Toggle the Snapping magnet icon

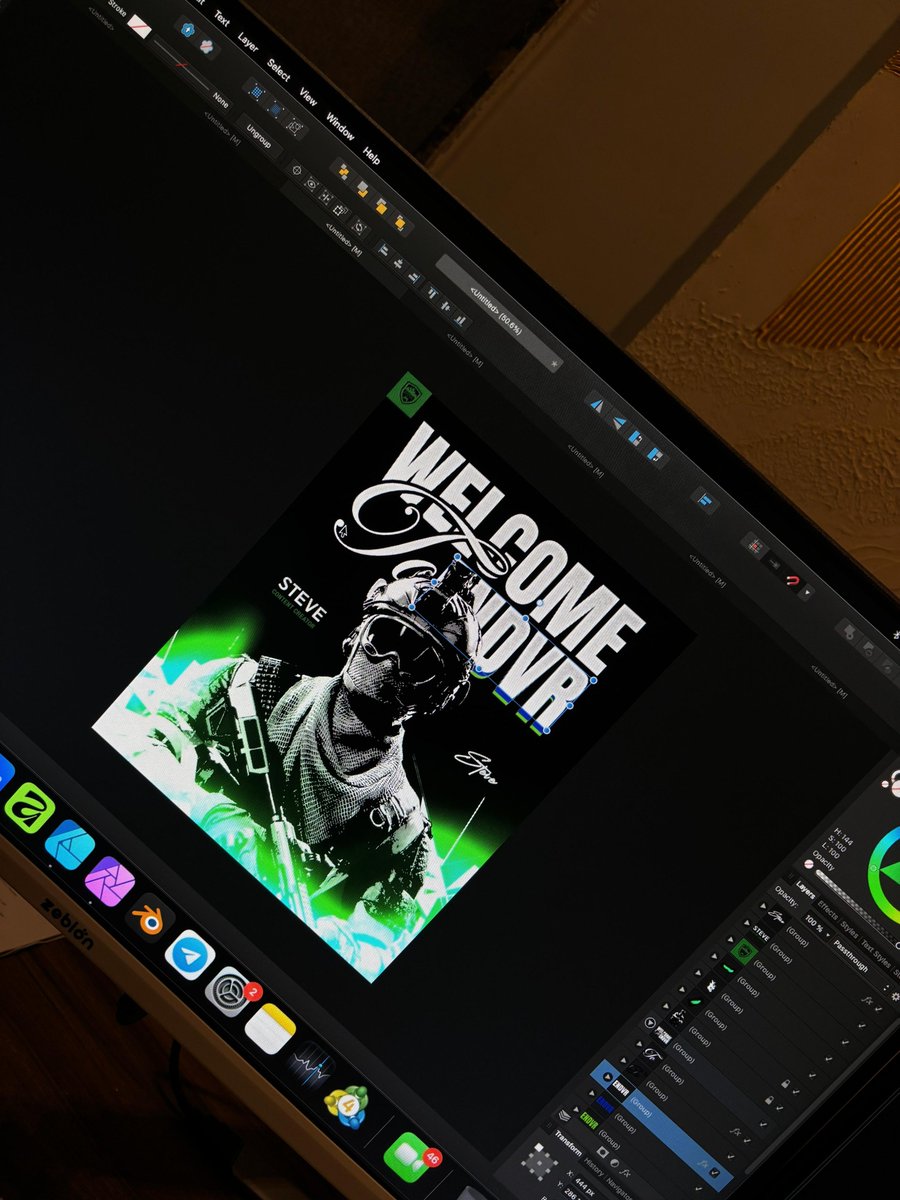pyautogui.click(x=792, y=580)
